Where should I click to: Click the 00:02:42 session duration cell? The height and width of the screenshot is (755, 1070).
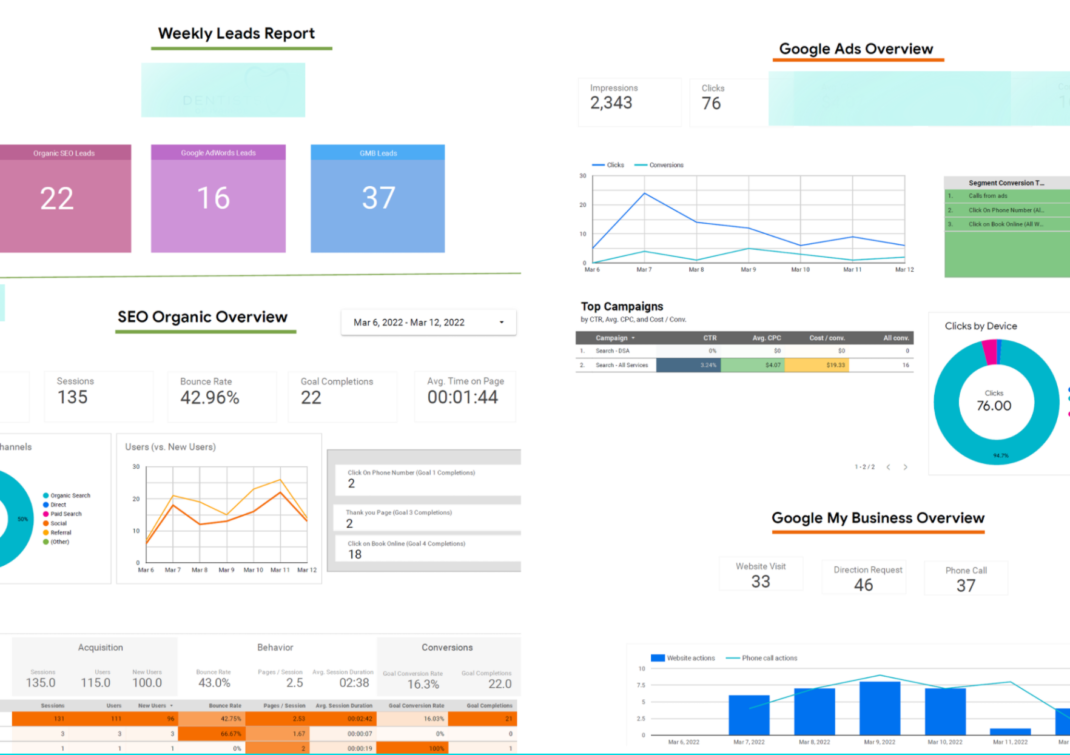[343, 719]
